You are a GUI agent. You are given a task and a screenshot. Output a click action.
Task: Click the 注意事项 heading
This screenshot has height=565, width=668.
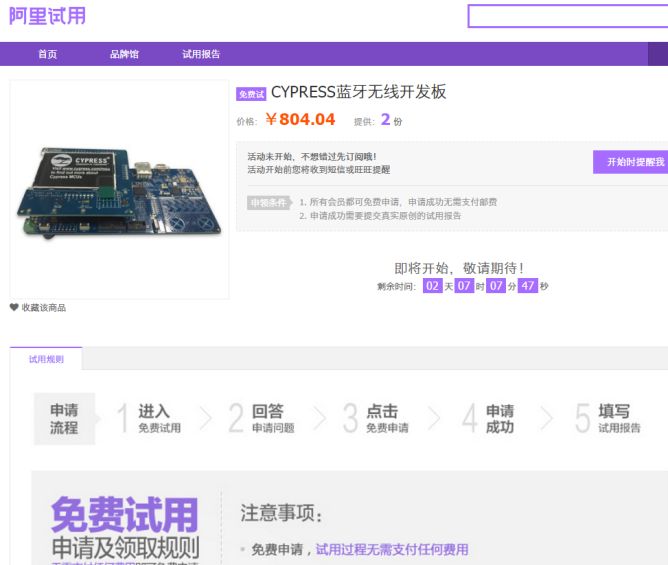pos(281,513)
